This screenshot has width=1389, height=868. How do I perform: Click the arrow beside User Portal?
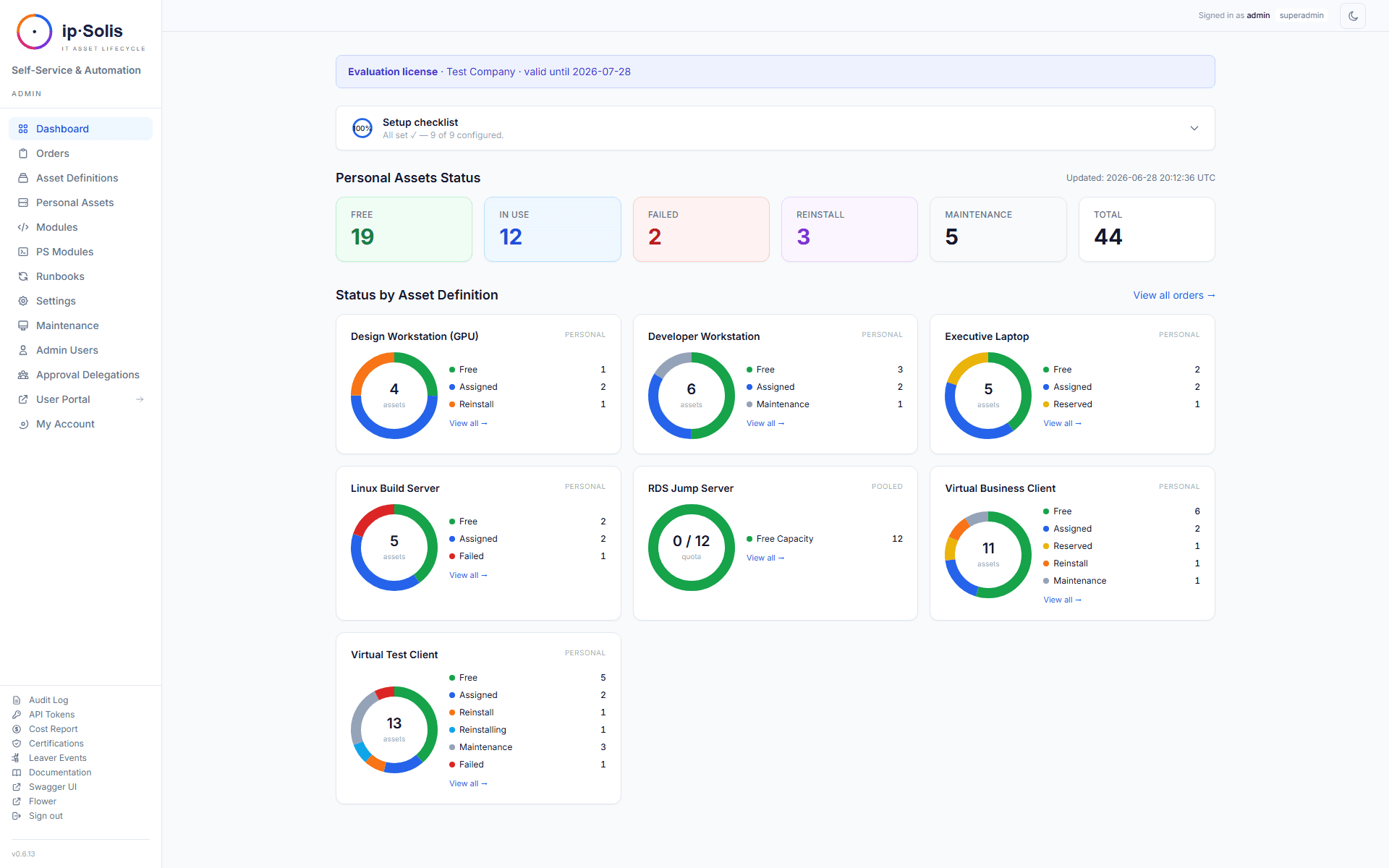tap(140, 399)
